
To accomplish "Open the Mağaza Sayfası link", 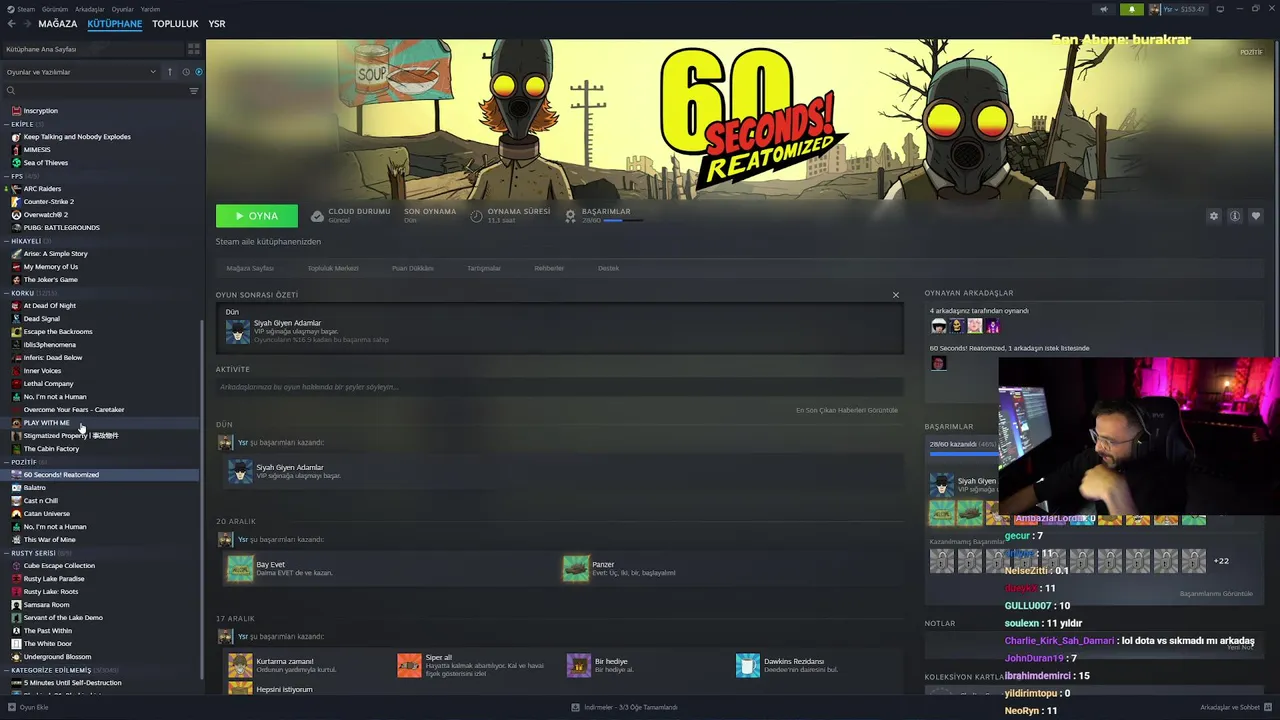I will (x=250, y=268).
